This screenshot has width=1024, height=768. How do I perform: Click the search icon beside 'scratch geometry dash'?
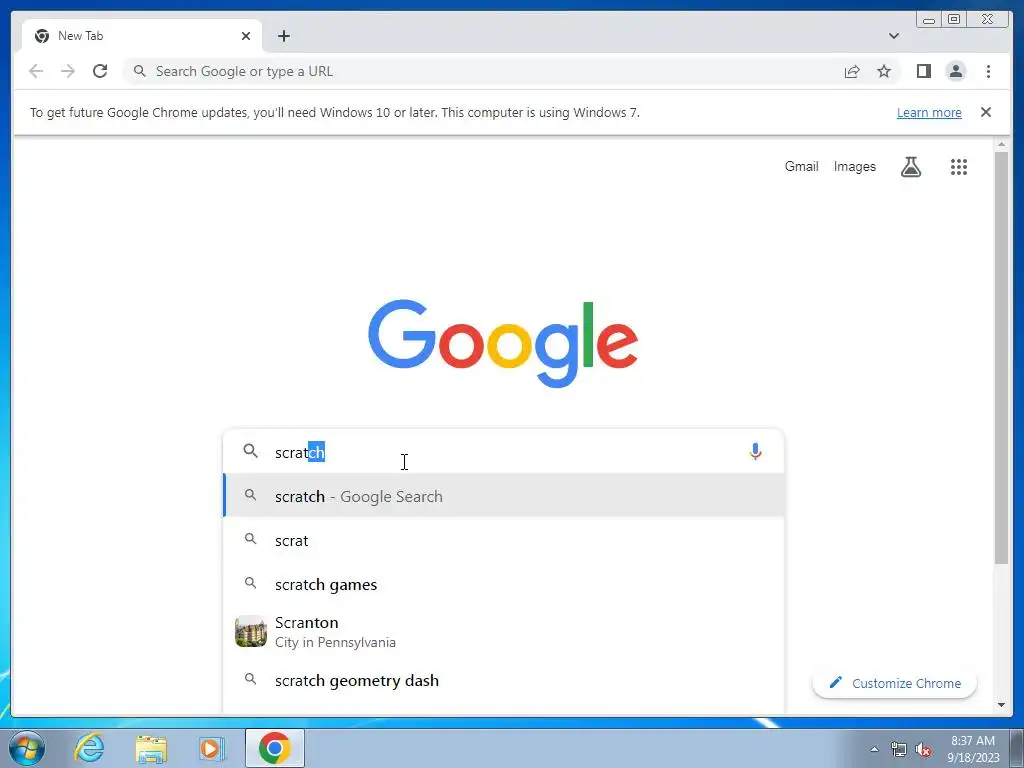click(250, 679)
